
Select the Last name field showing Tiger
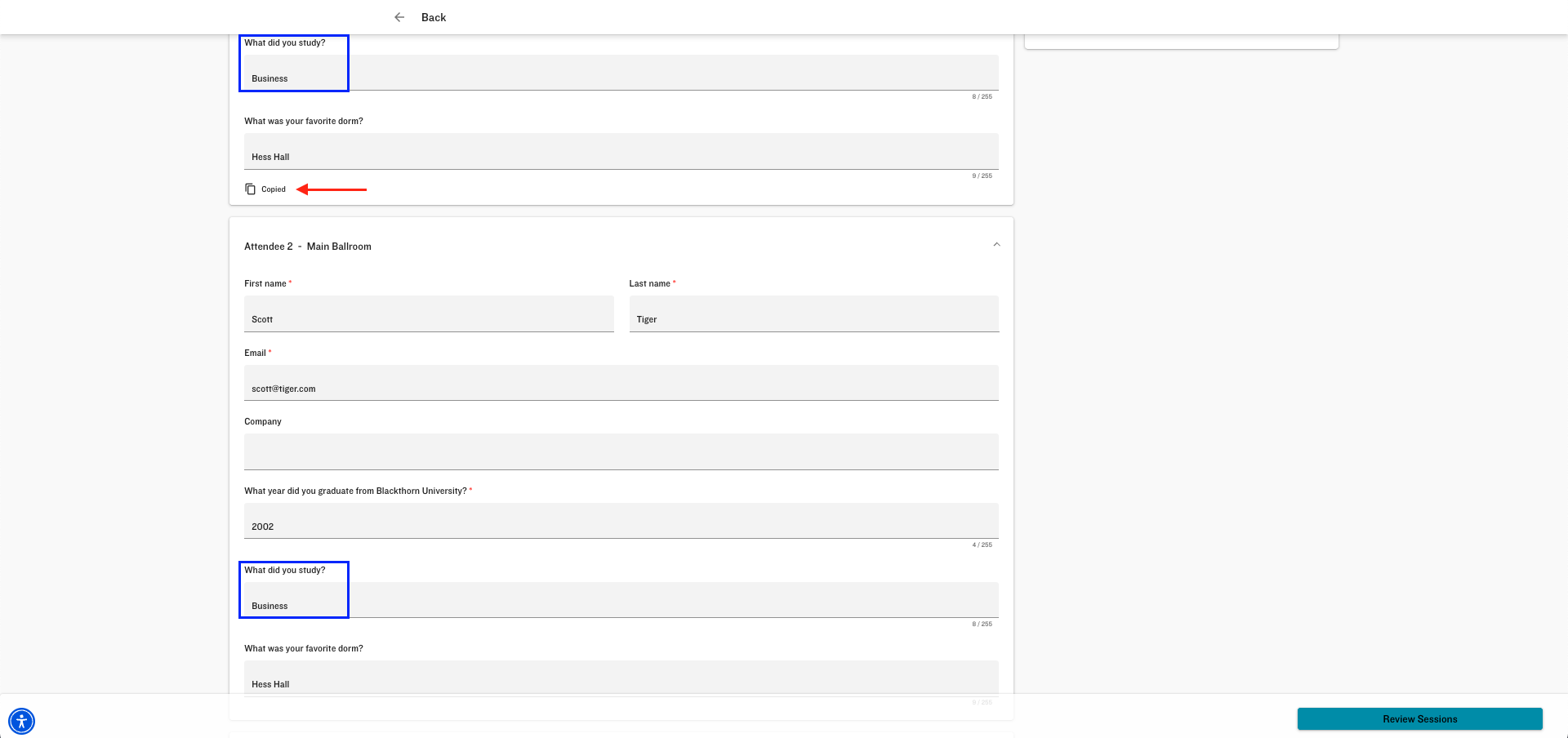813,313
